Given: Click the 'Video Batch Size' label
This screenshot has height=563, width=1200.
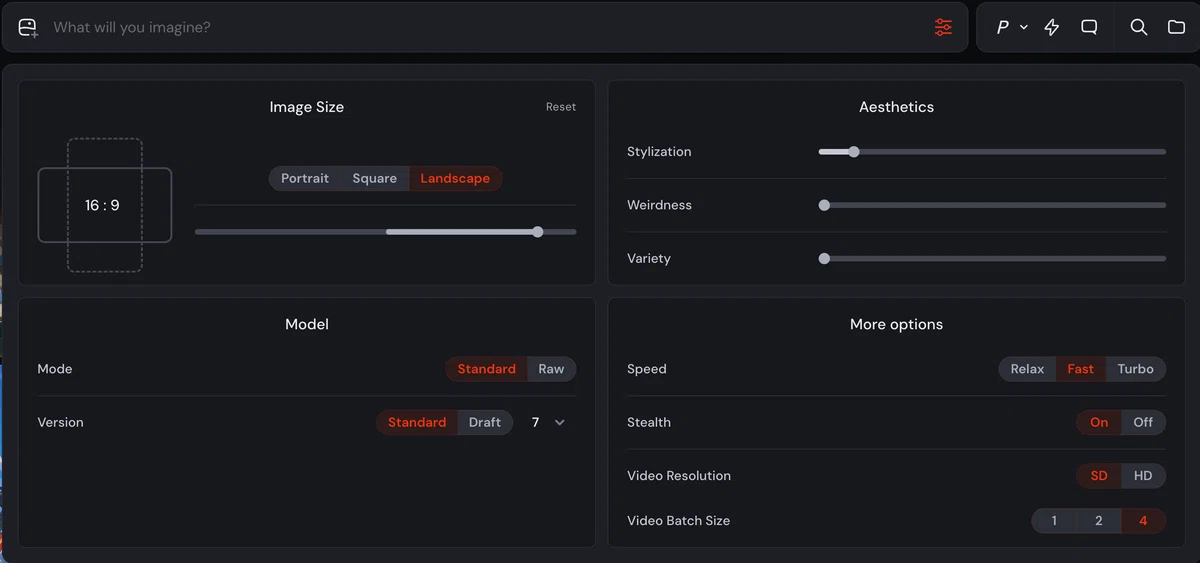Looking at the screenshot, I should click(678, 521).
